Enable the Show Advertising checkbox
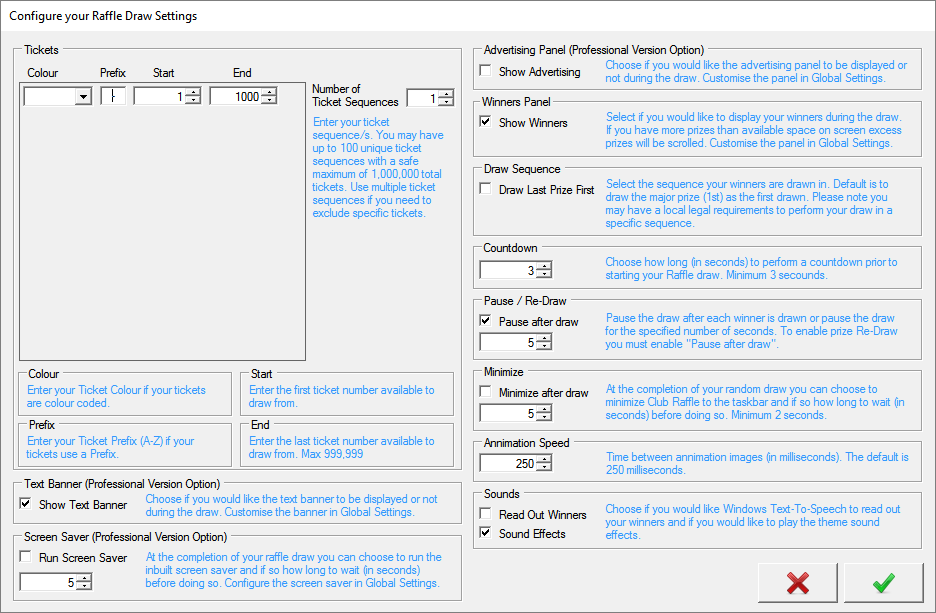The image size is (936, 613). click(486, 72)
